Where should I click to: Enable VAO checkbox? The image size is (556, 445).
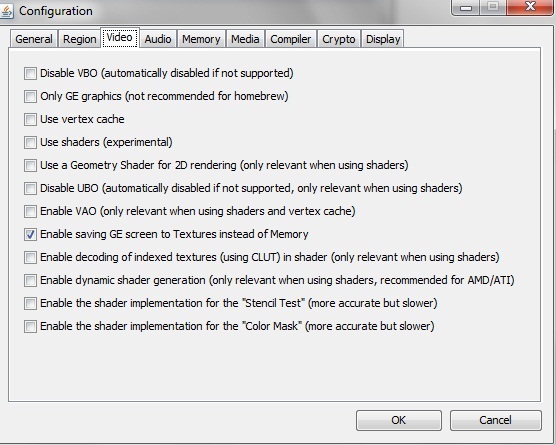tap(30, 211)
